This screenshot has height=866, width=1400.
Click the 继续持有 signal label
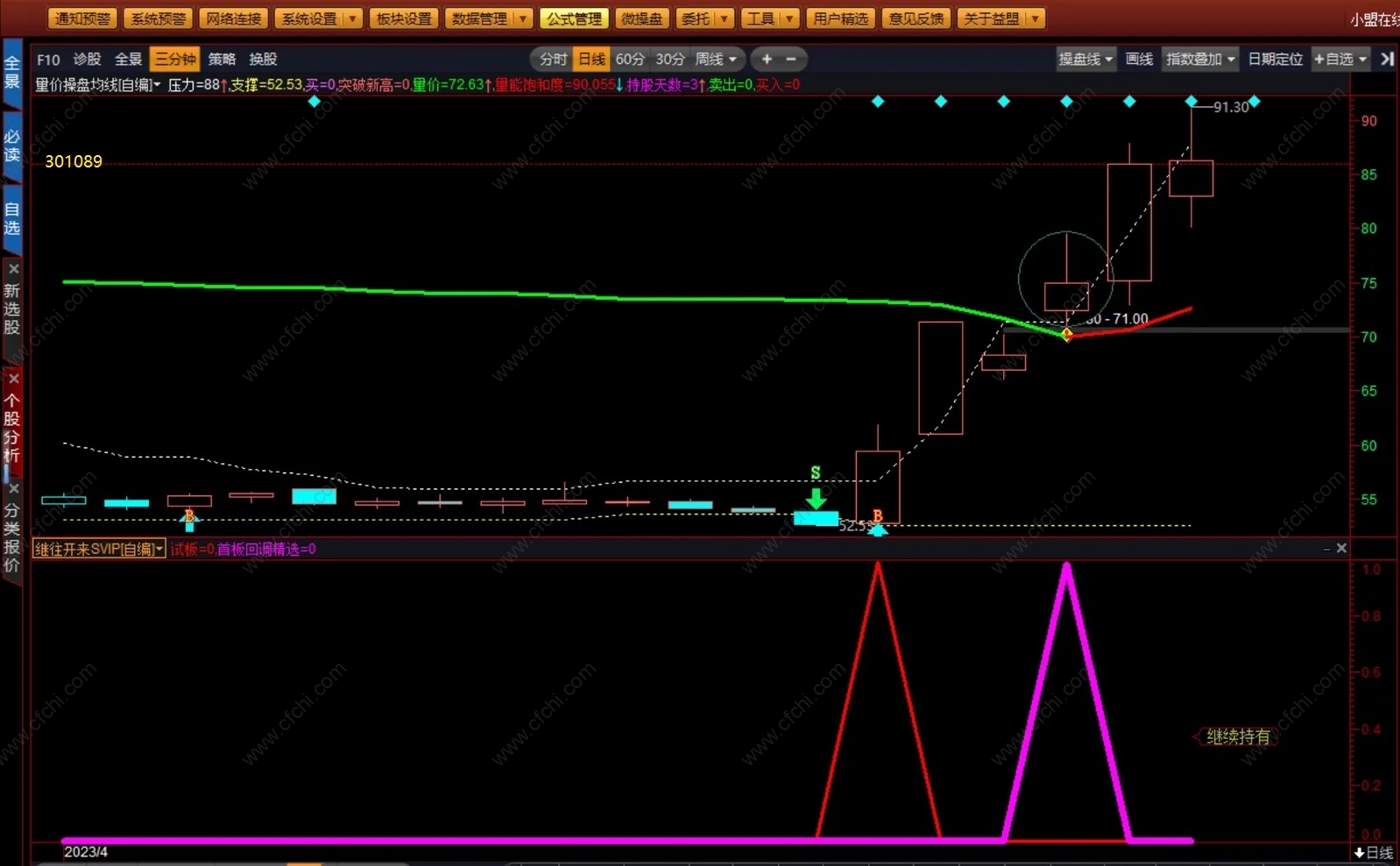coord(1237,737)
